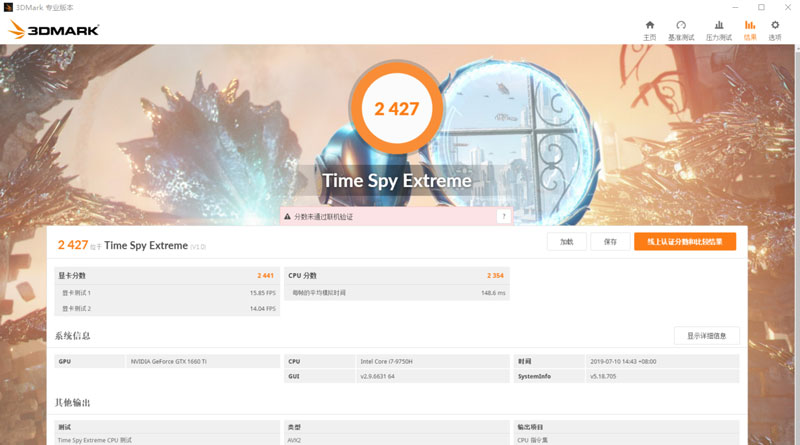Click the timestamp 2019-07-10 14:43 +08:00

click(623, 361)
